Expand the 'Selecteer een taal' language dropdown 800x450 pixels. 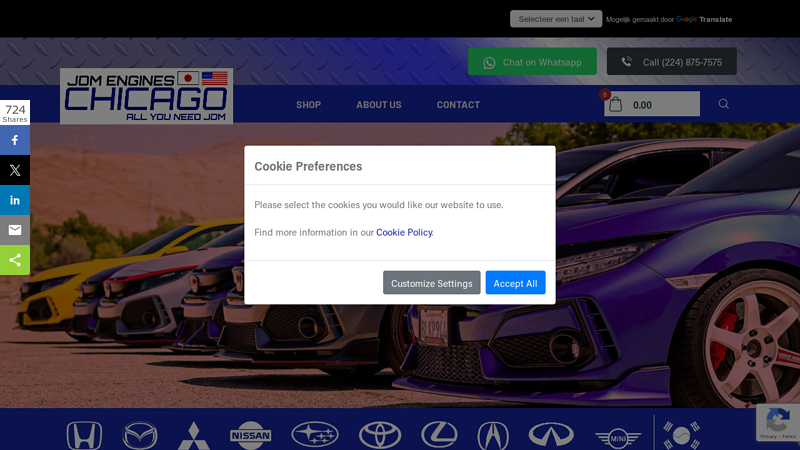tap(556, 19)
